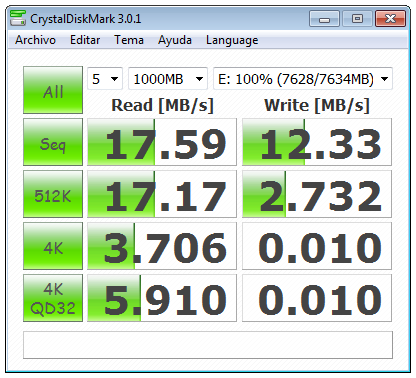
Task: Start the 4K random test
Action: pos(53,246)
